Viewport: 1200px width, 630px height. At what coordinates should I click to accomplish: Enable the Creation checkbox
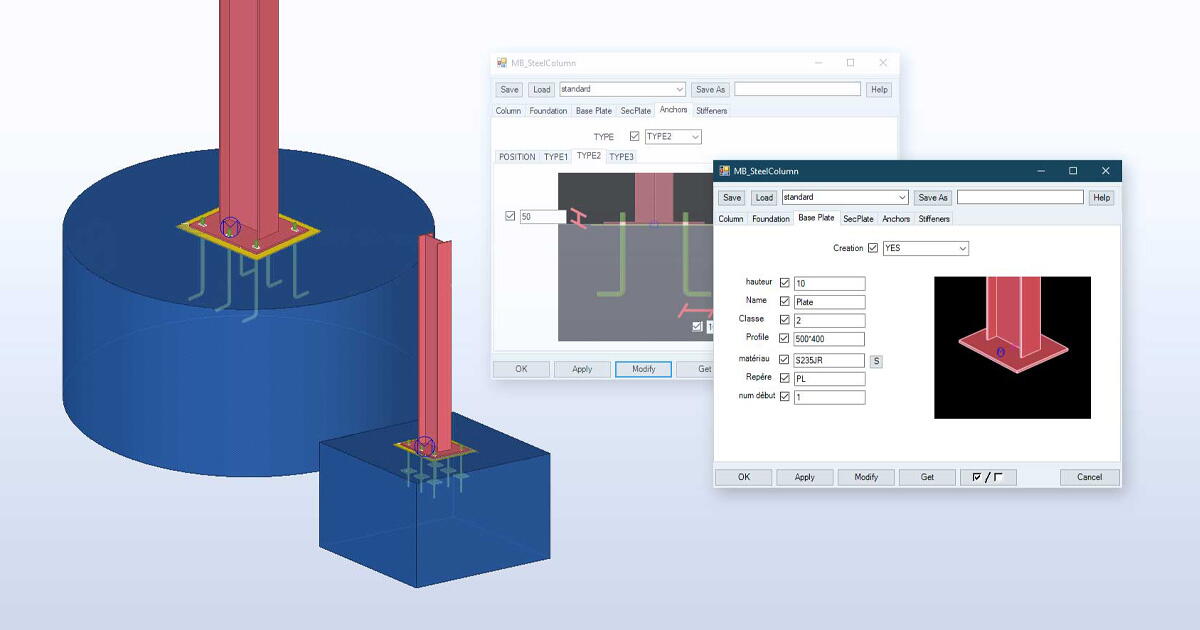(x=875, y=247)
